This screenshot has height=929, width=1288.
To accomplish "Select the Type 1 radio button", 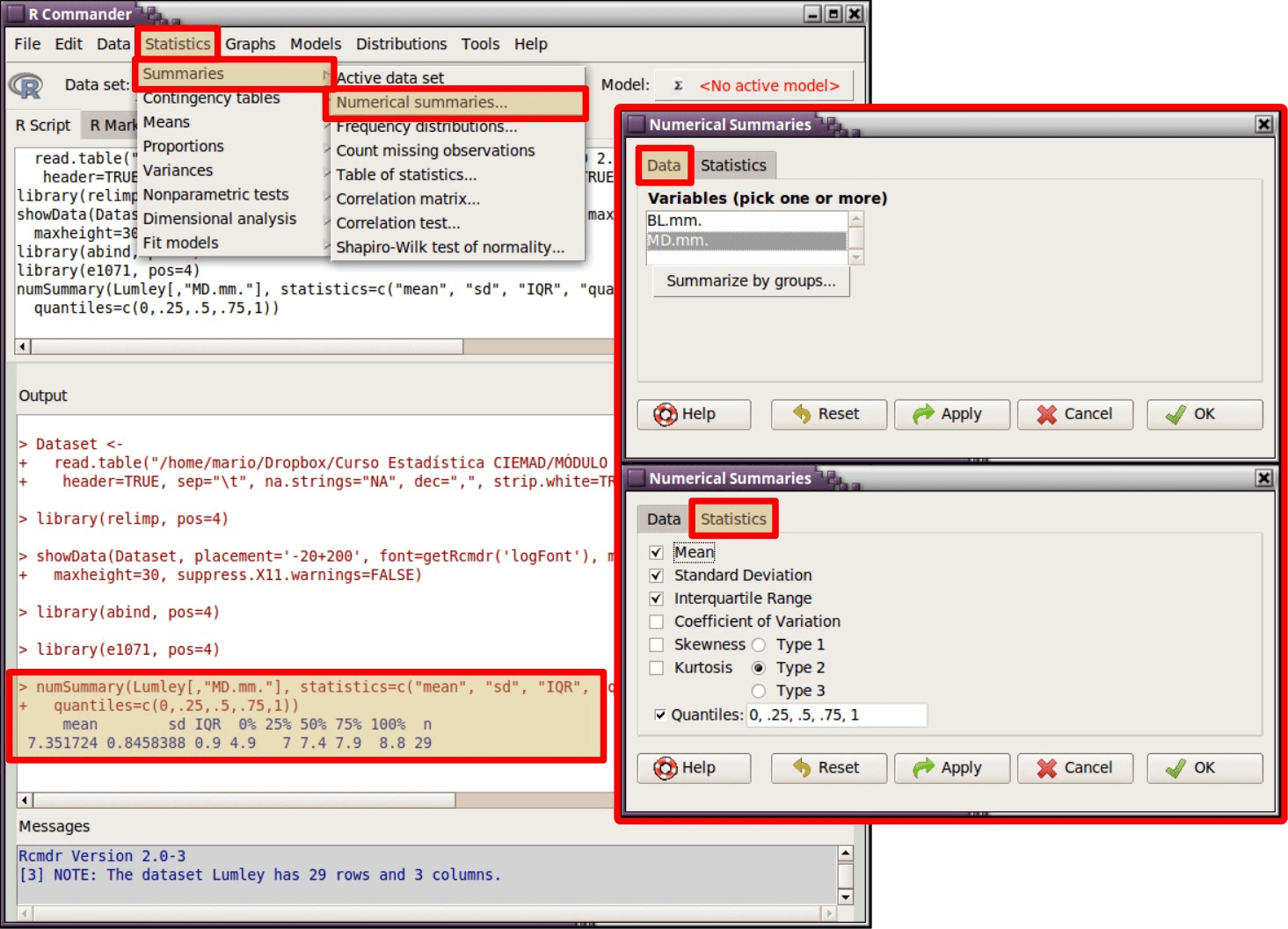I will tap(759, 645).
